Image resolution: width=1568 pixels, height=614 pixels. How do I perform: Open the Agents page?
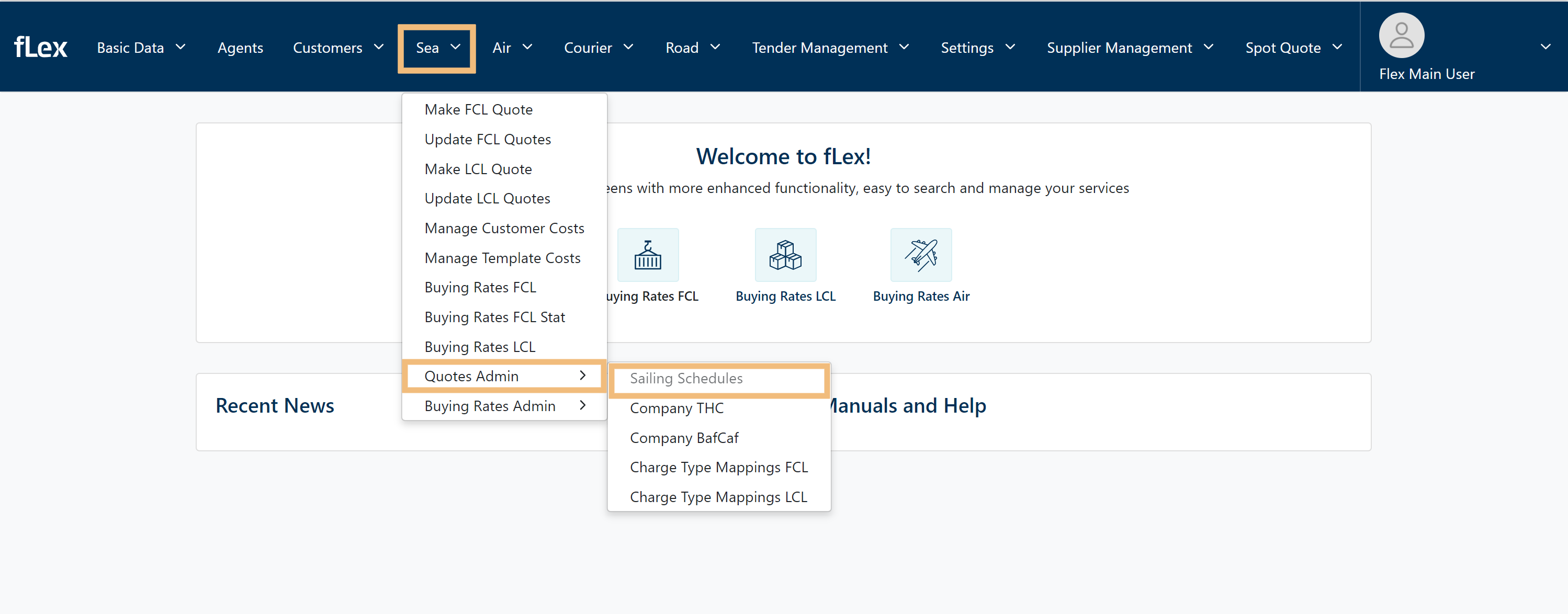[240, 48]
